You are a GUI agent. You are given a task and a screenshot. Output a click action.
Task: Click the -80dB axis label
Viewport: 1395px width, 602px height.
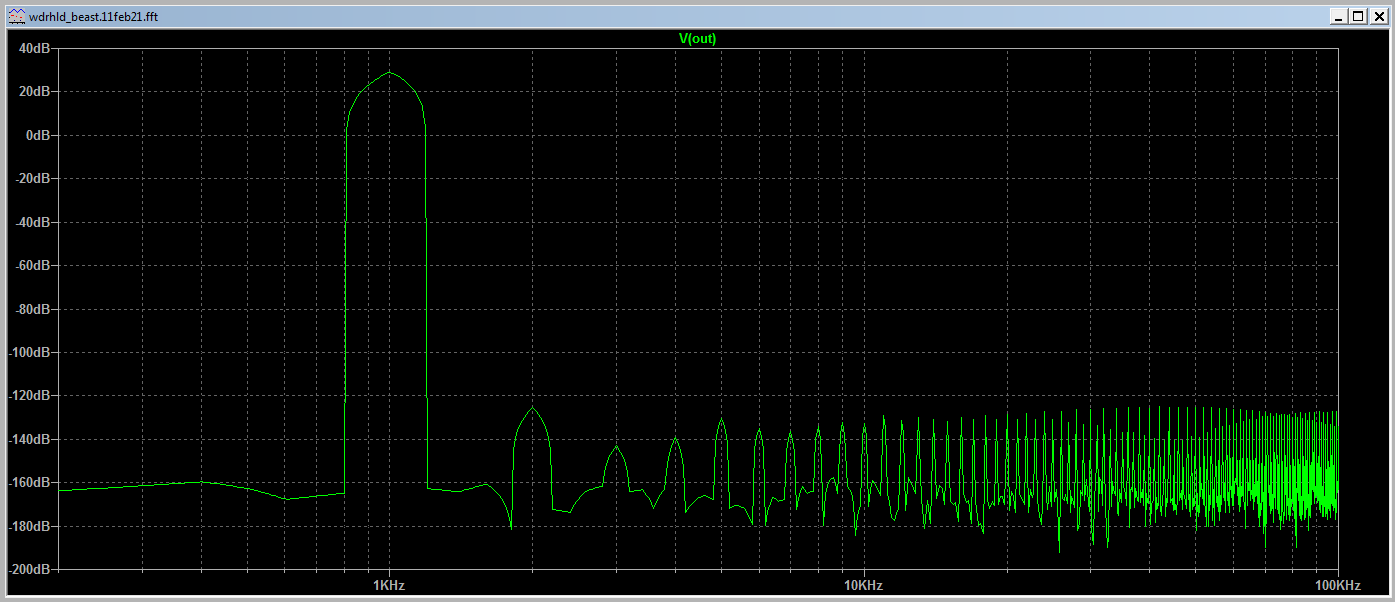[x=32, y=309]
